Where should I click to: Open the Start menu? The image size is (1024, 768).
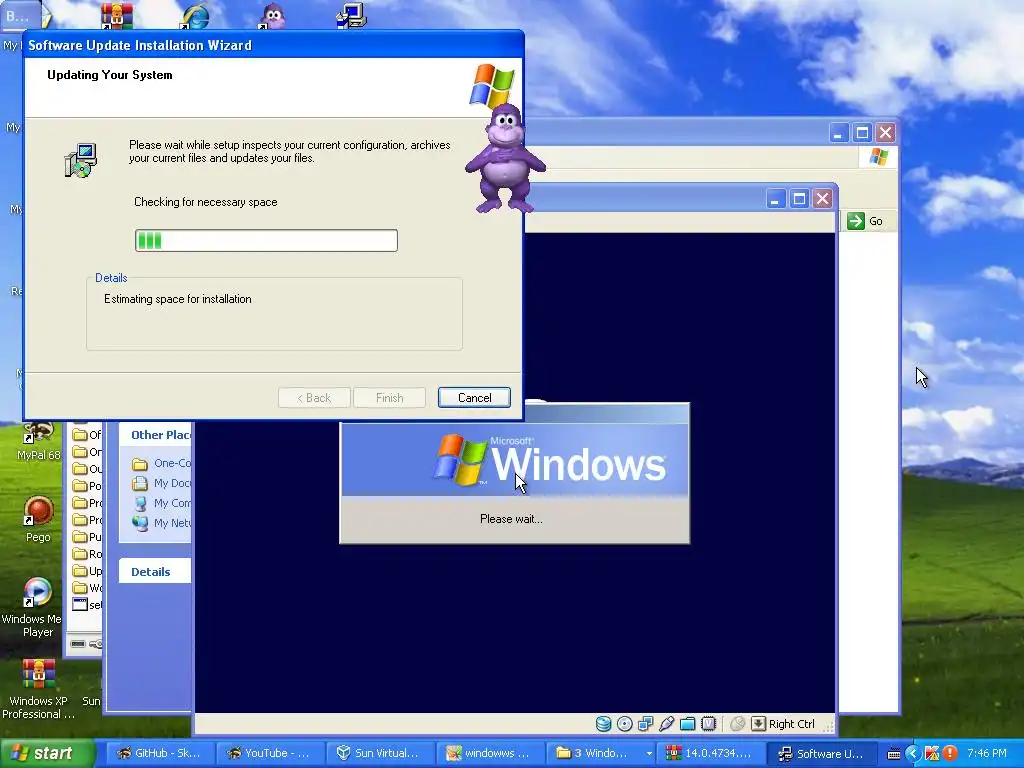click(x=46, y=753)
